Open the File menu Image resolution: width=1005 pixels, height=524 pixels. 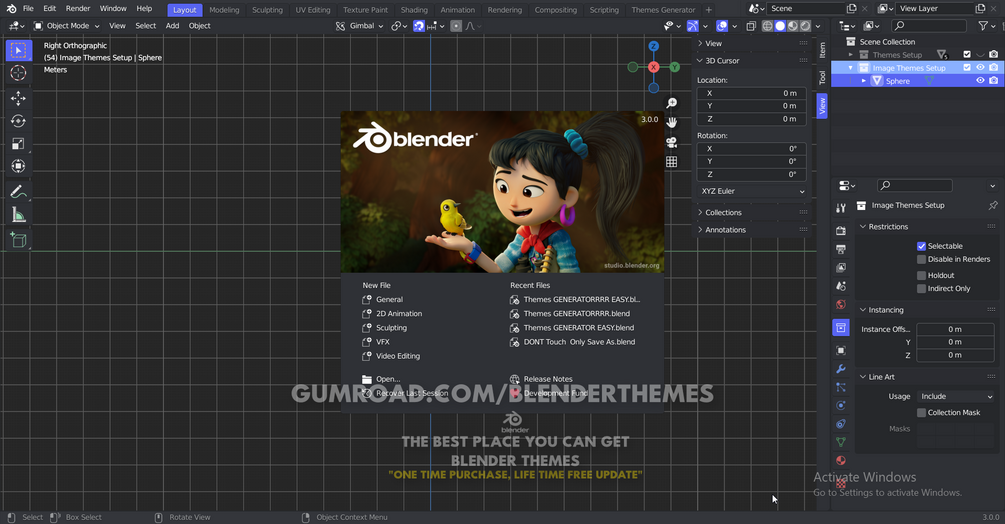point(28,9)
